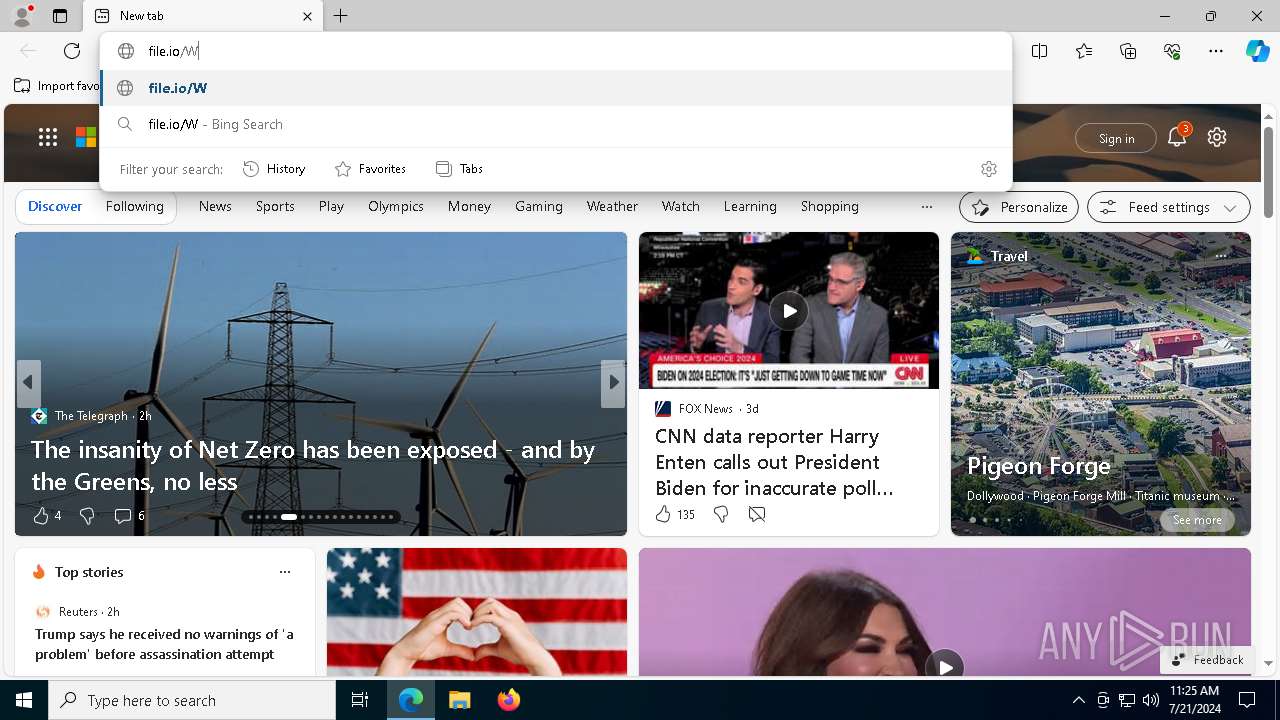Image resolution: width=1280 pixels, height=720 pixels.
Task: Click taskbar search box
Action: [x=192, y=700]
